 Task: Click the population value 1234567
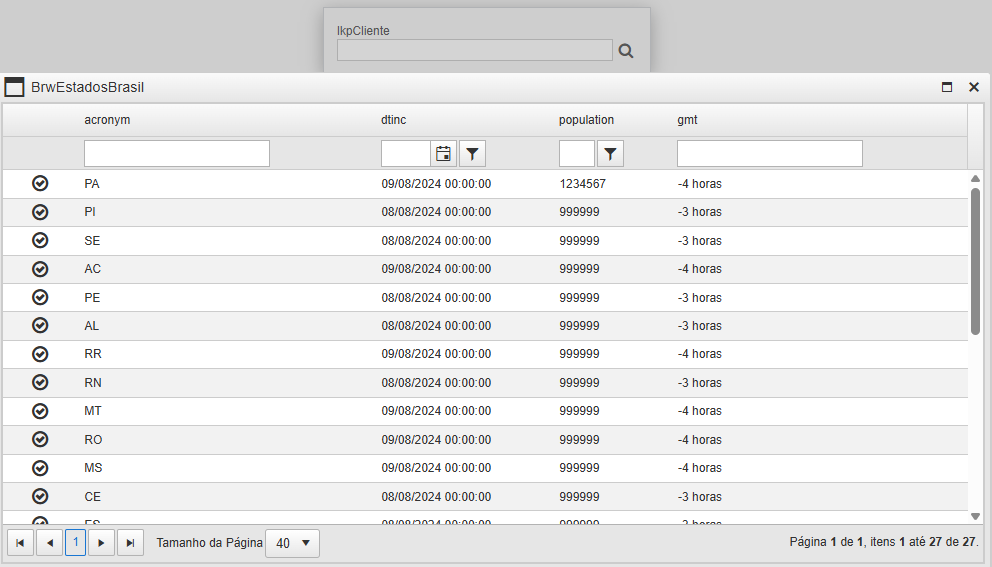click(583, 184)
